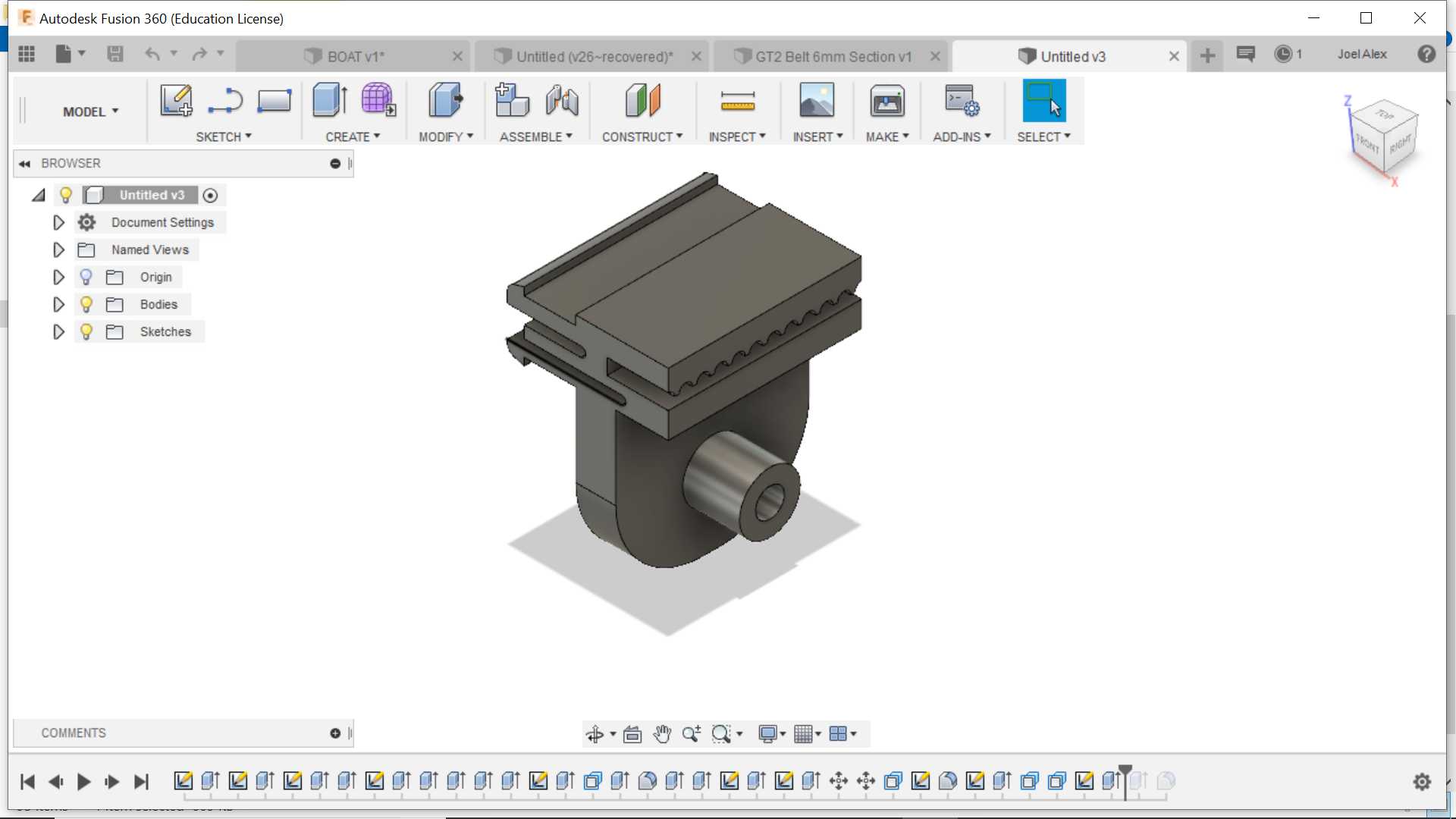1456x819 pixels.
Task: Select the Extrude tool icon
Action: coord(330,100)
